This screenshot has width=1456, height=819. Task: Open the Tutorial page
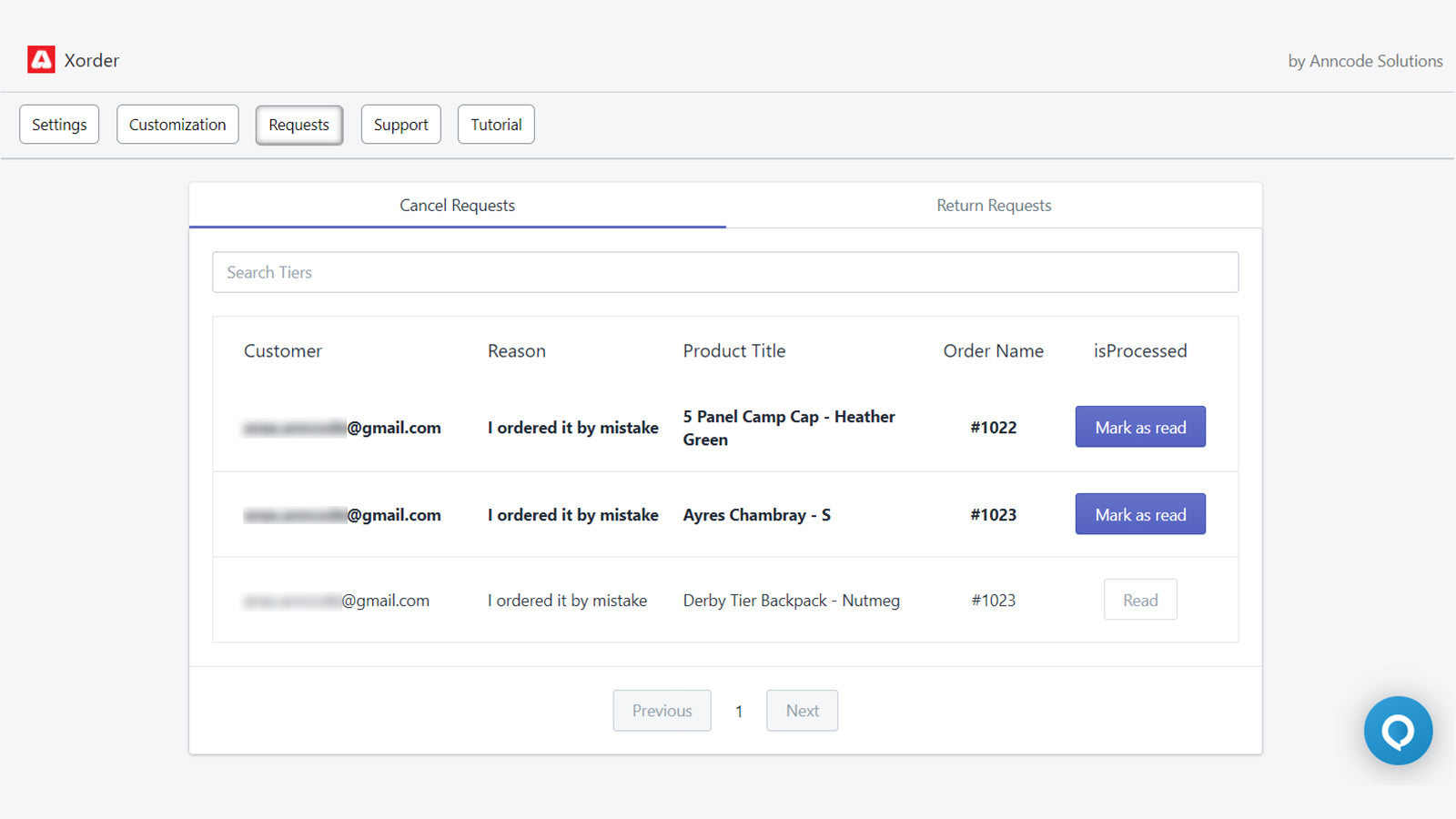(495, 124)
